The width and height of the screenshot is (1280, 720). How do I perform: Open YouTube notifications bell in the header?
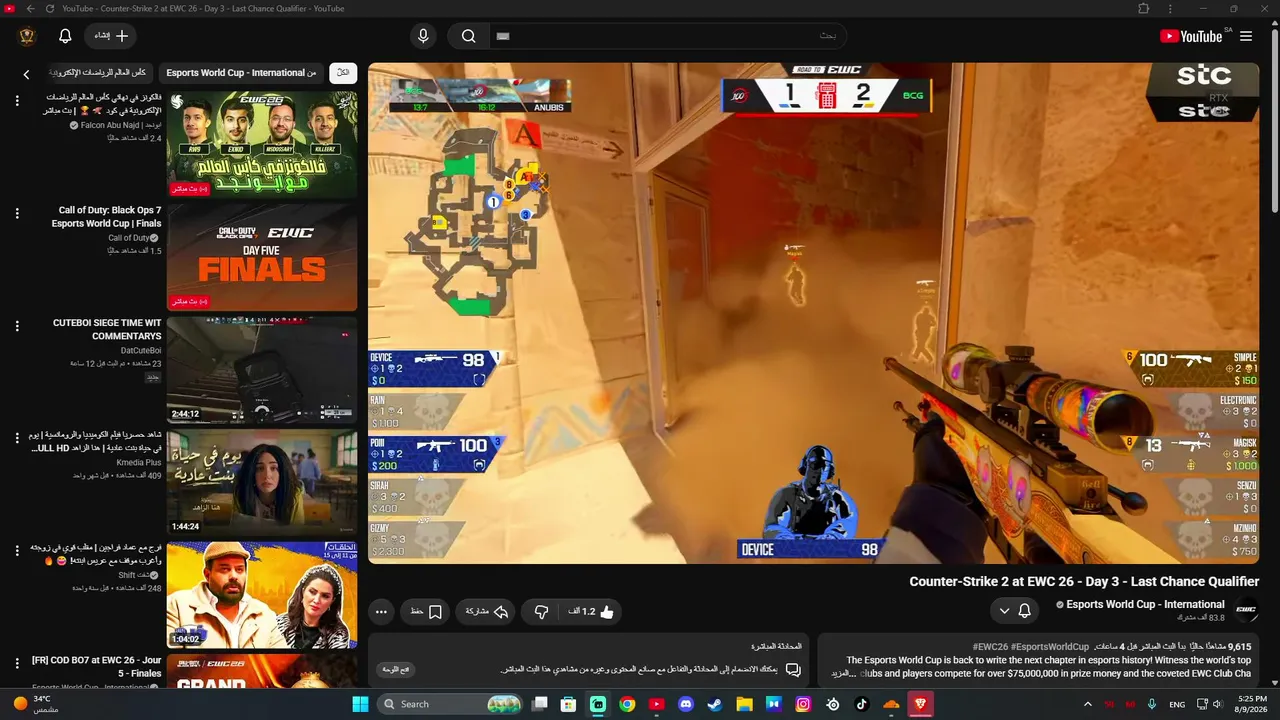65,36
